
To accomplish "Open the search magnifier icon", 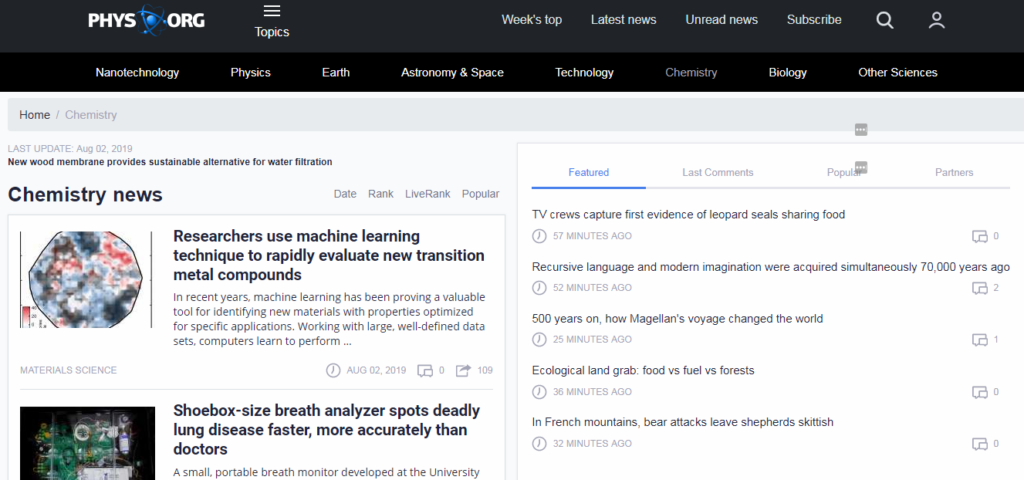I will [885, 20].
